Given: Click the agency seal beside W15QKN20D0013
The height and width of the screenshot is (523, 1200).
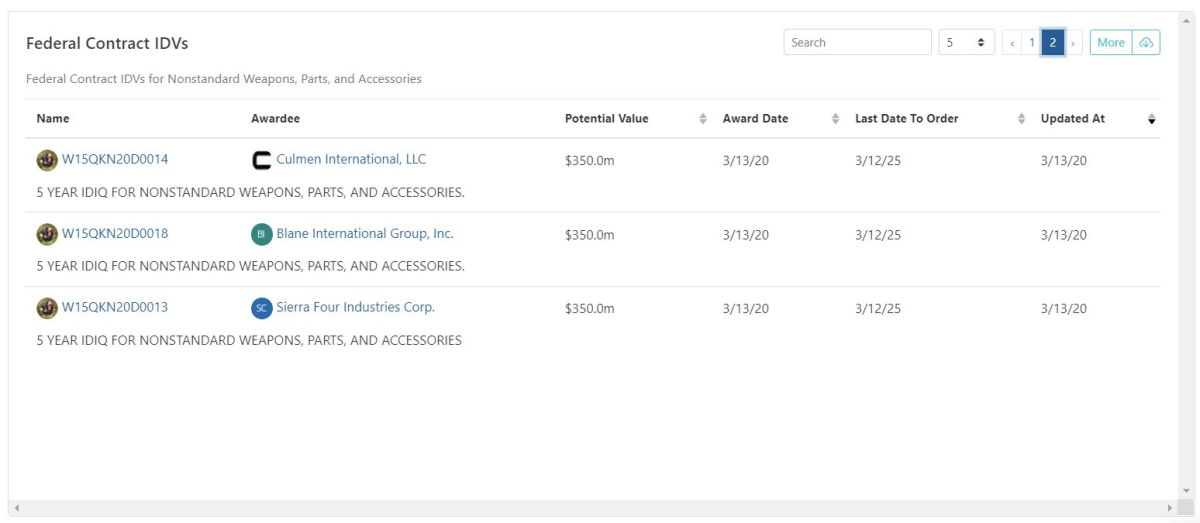Looking at the screenshot, I should (x=47, y=308).
